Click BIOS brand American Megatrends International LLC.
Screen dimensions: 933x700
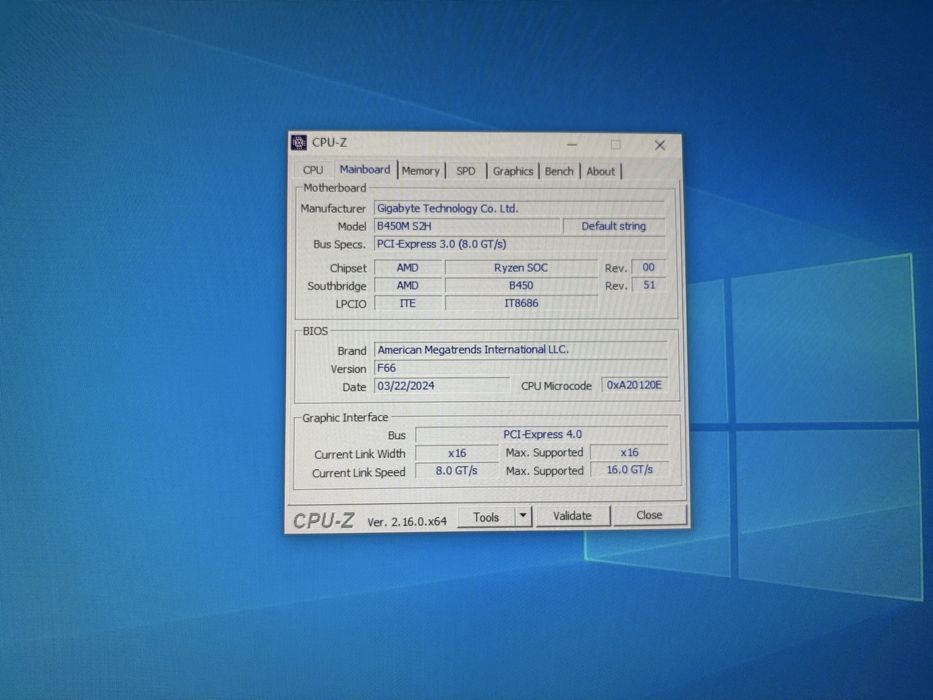[x=521, y=350]
